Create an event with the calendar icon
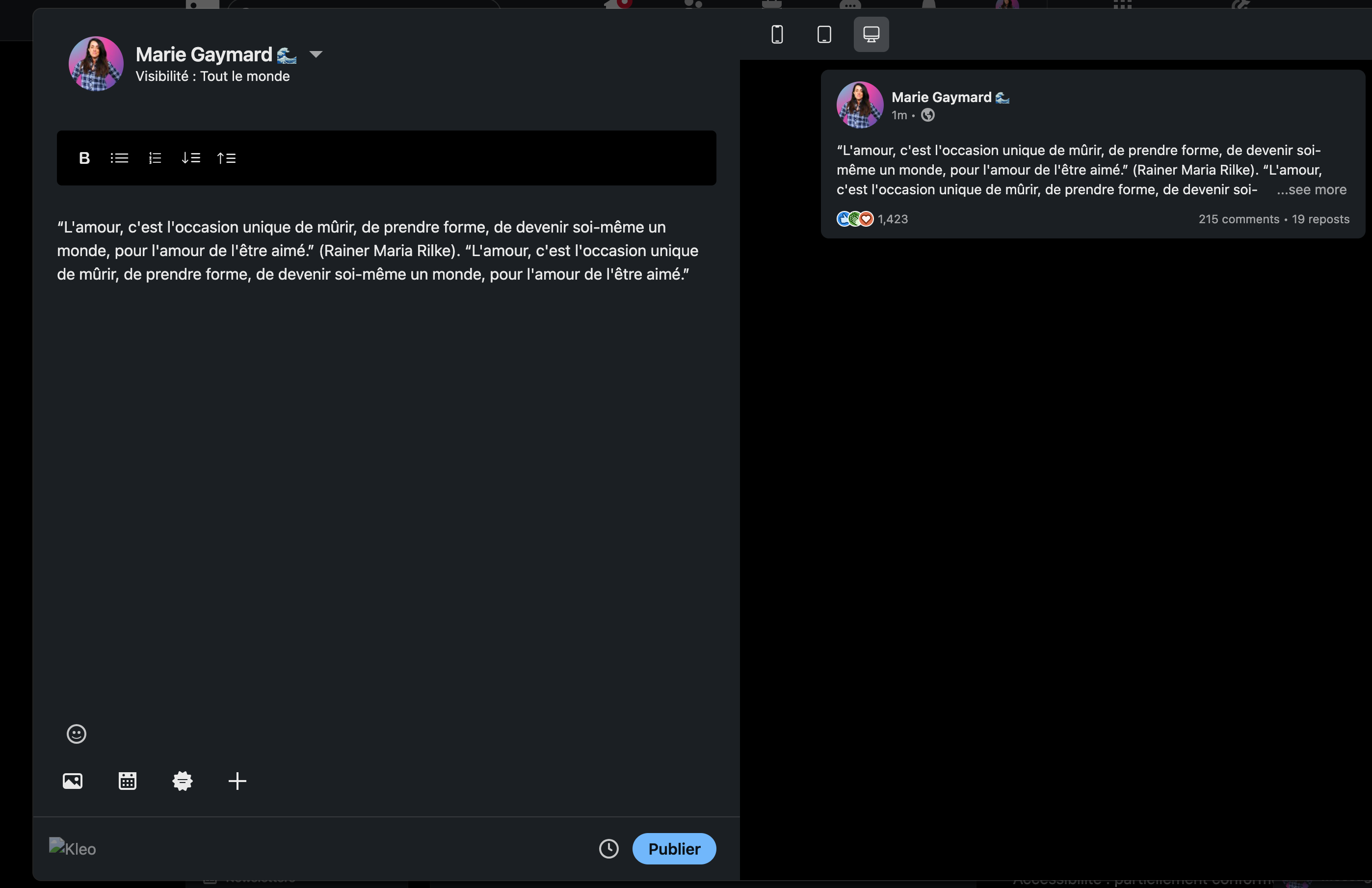This screenshot has width=1372, height=888. tap(128, 781)
